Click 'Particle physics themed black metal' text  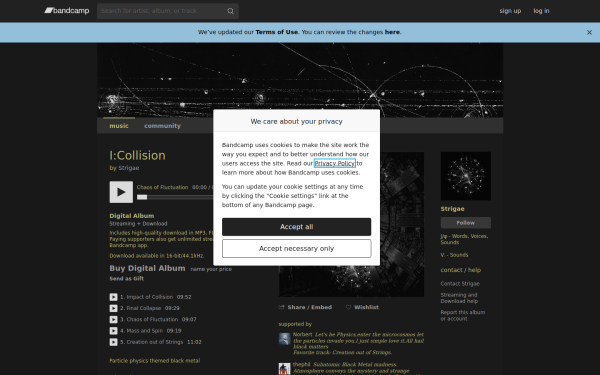coord(155,361)
